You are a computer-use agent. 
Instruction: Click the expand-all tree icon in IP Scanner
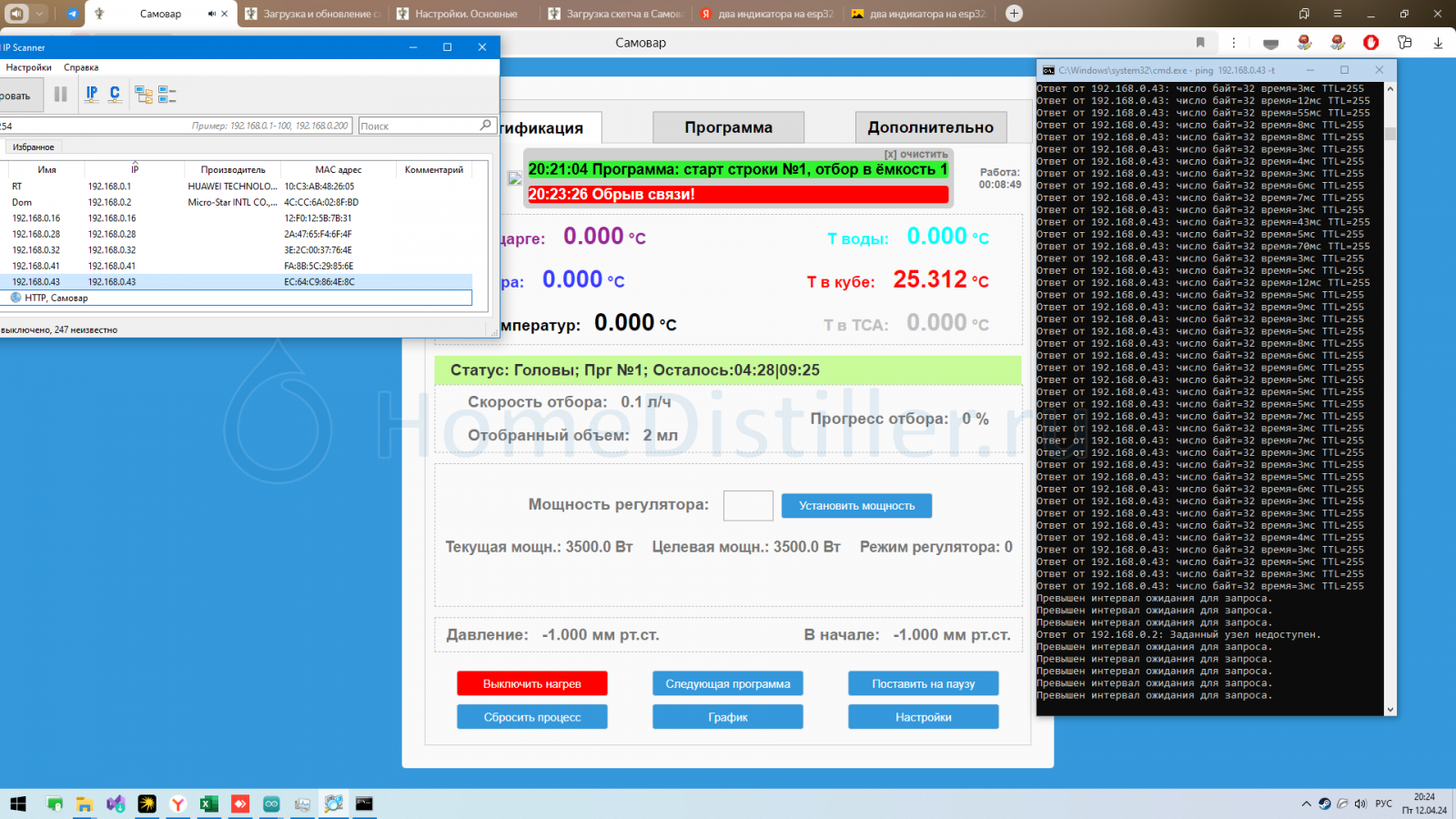(x=143, y=95)
